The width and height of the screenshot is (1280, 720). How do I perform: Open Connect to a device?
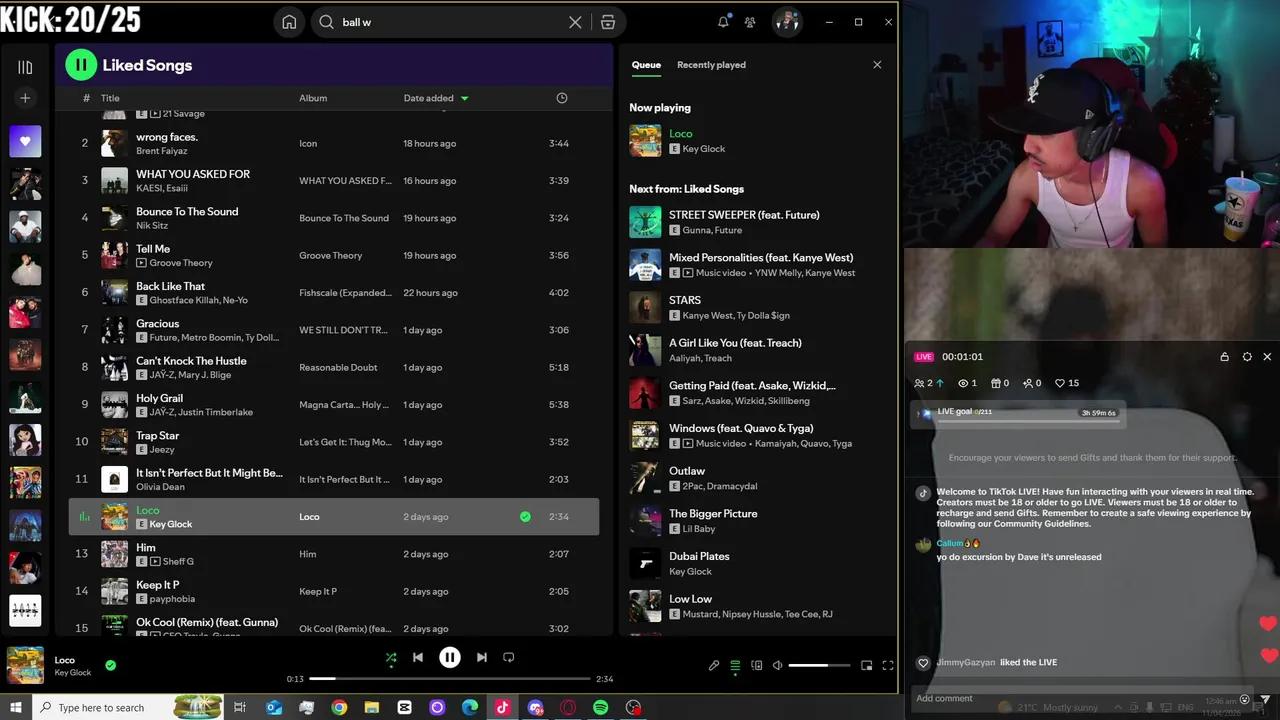point(757,666)
